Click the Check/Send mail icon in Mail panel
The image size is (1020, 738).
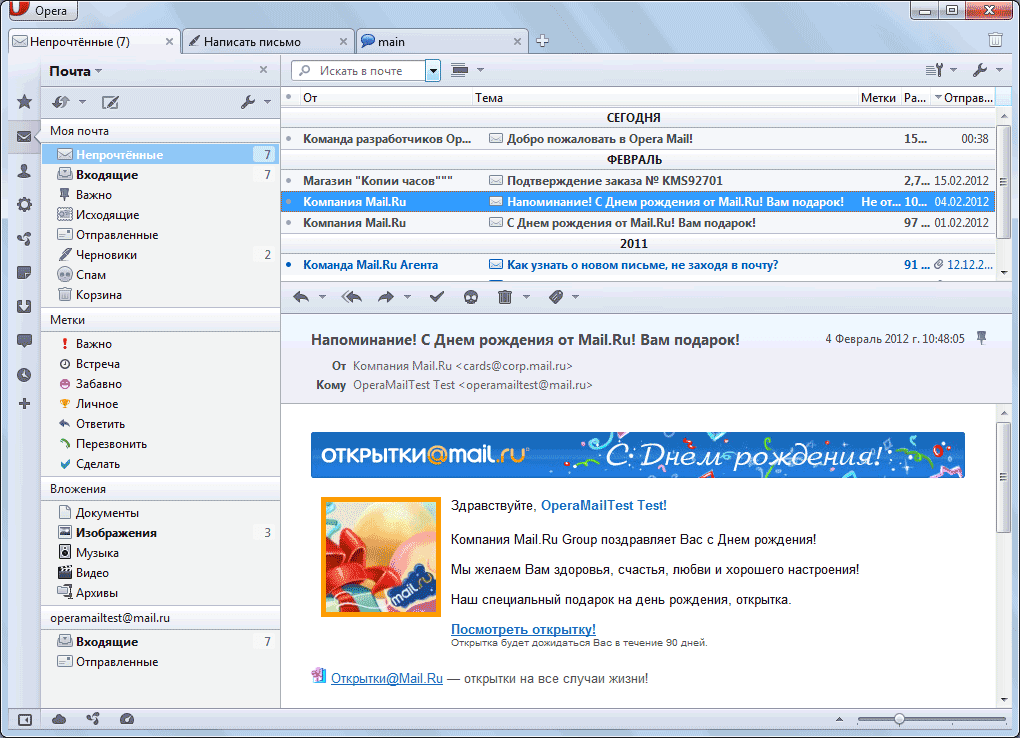click(x=61, y=102)
